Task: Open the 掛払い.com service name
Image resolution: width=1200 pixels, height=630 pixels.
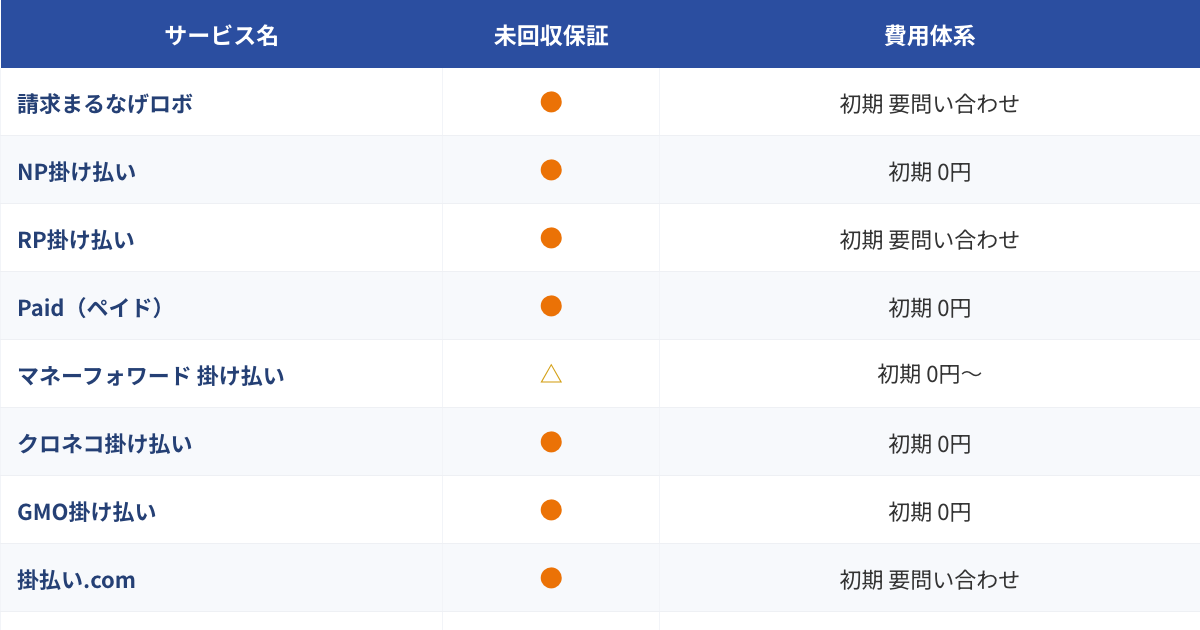Action: click(x=76, y=579)
